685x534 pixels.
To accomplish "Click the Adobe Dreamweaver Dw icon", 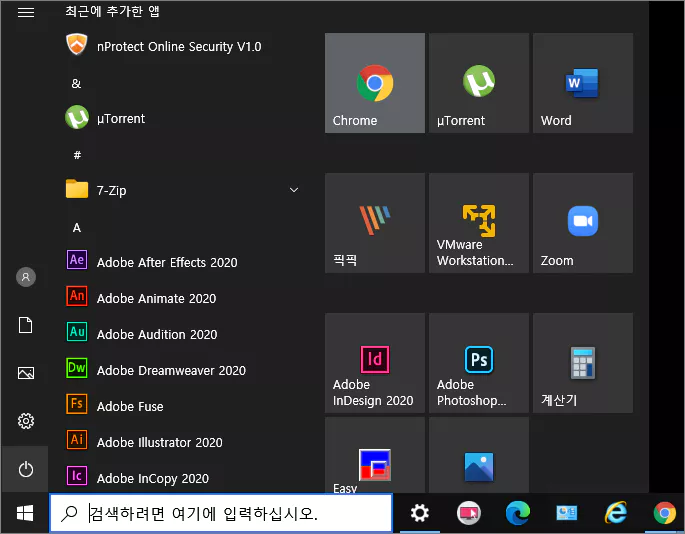I will 77,368.
